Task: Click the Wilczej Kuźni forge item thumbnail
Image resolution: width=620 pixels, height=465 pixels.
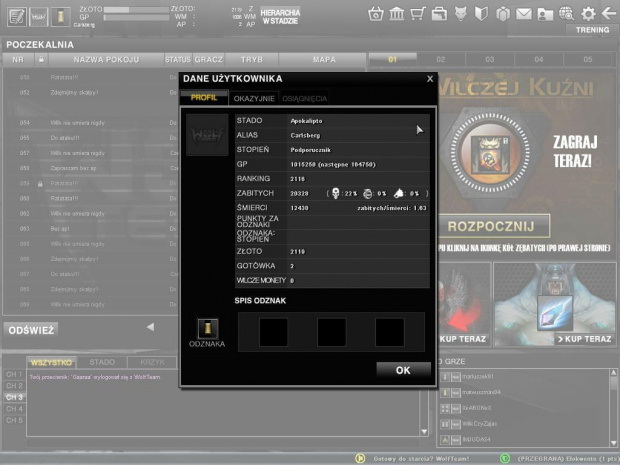Action: coord(490,153)
